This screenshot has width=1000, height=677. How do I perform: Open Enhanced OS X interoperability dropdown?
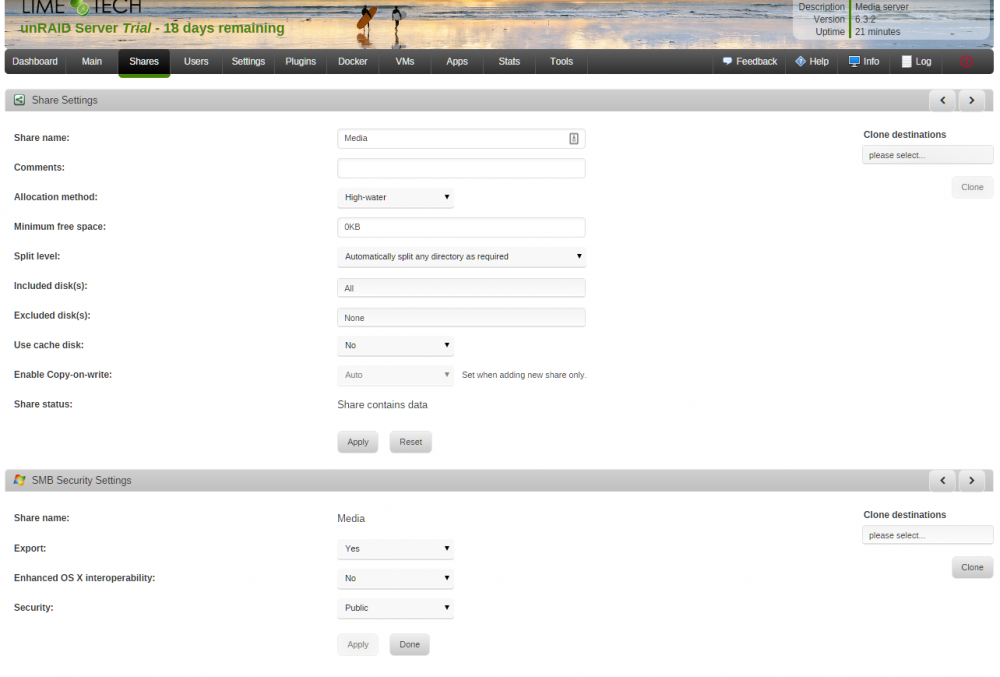pyautogui.click(x=395, y=578)
